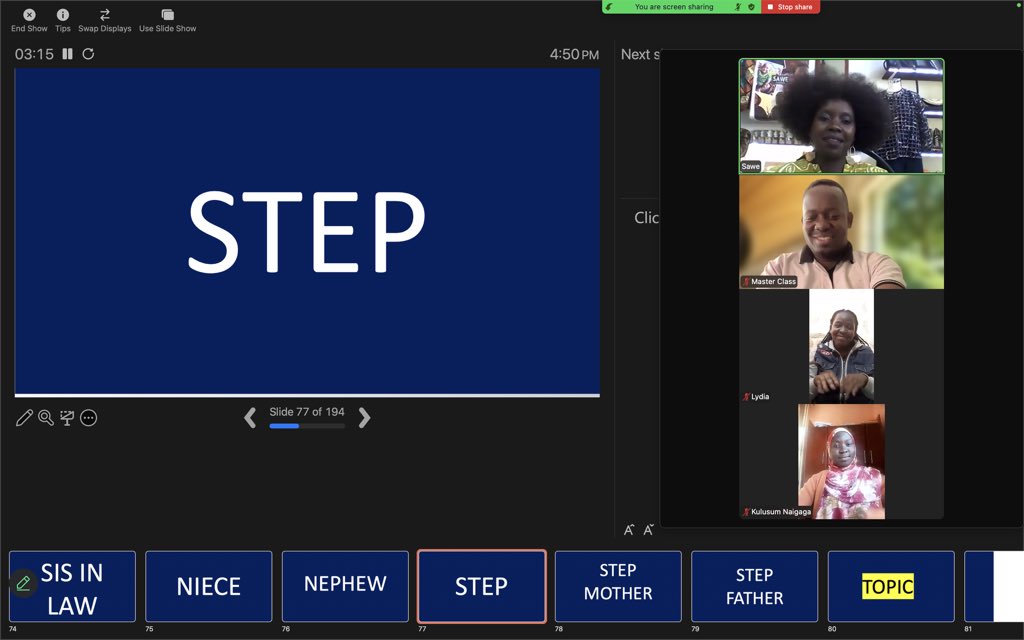Unmute Master Class in the Zoom panel
The width and height of the screenshot is (1024, 640).
(x=745, y=281)
